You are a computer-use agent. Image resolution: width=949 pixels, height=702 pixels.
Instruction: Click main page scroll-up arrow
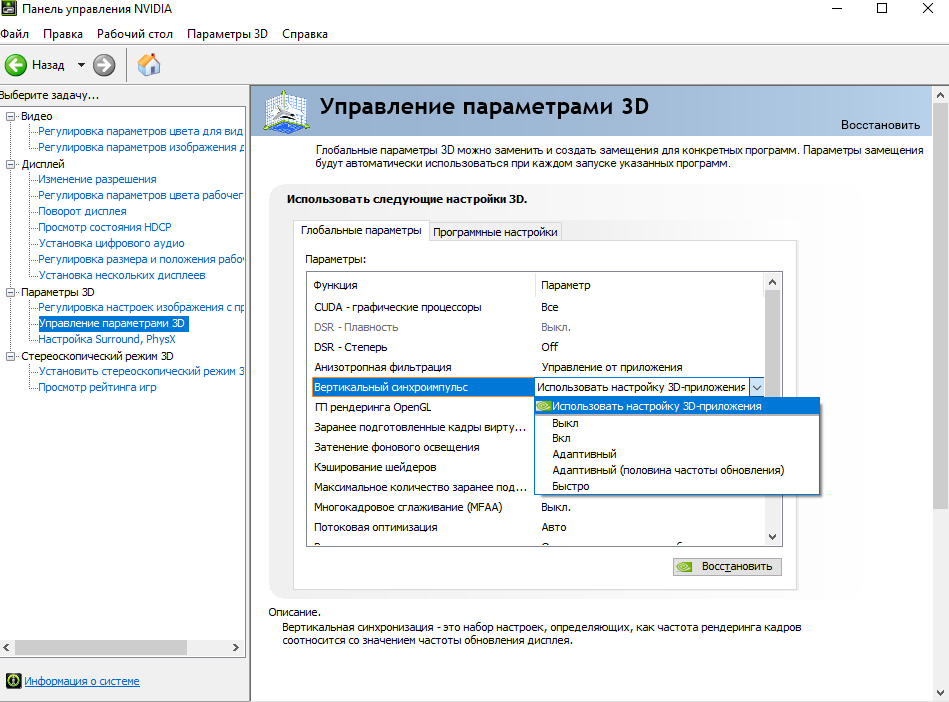(941, 95)
